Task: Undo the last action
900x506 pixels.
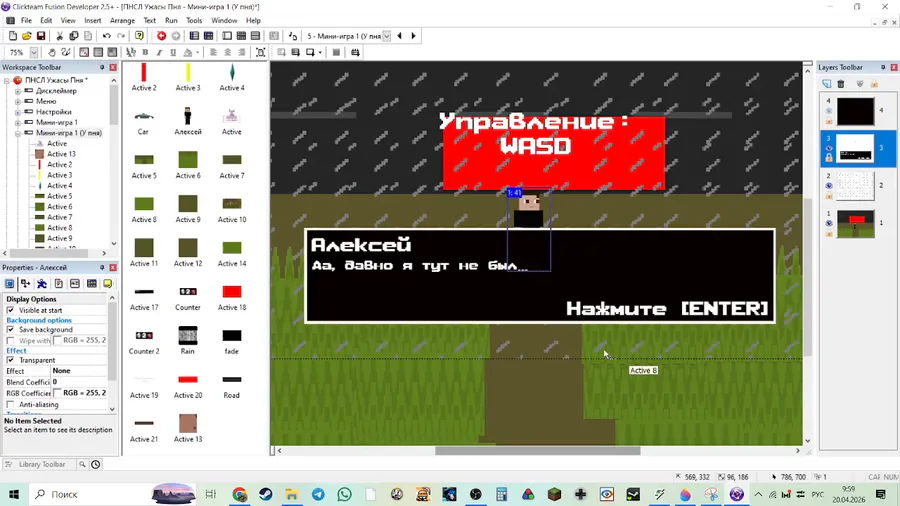Action: pos(107,36)
